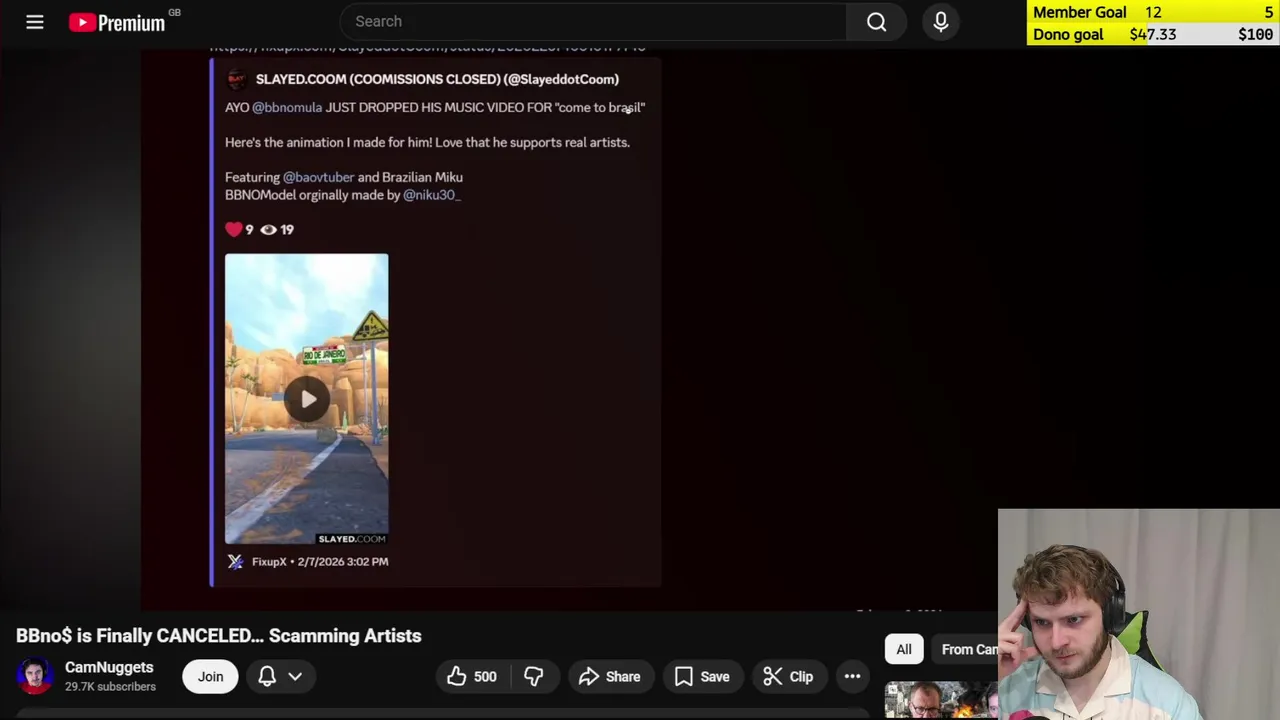This screenshot has width=1280, height=720.
Task: Open the @niku30_ mention link
Action: tap(432, 195)
